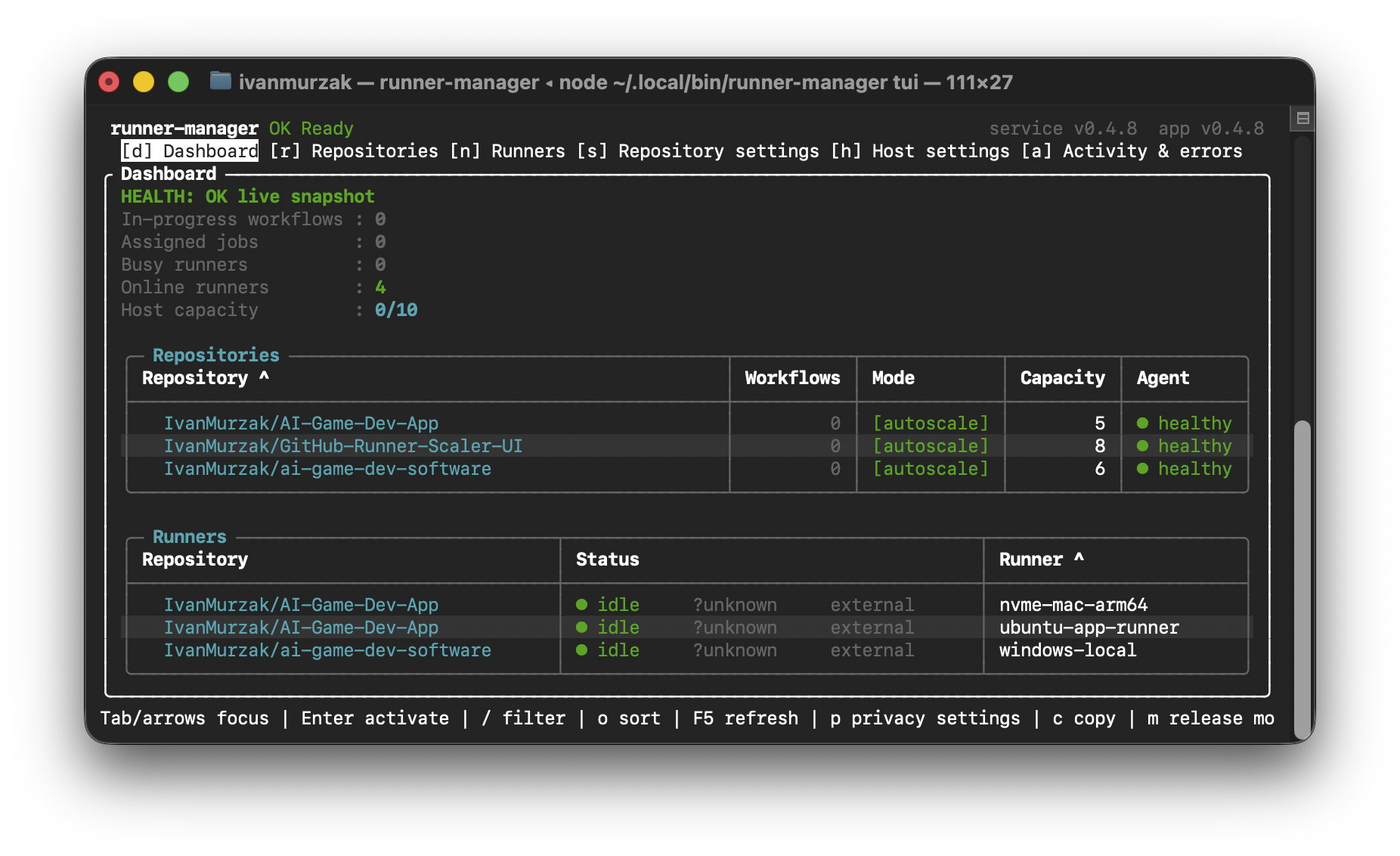Click the healthy dot for AI-Game-Dev-App repository row
Image resolution: width=1400 pixels, height=856 pixels.
(x=1142, y=423)
